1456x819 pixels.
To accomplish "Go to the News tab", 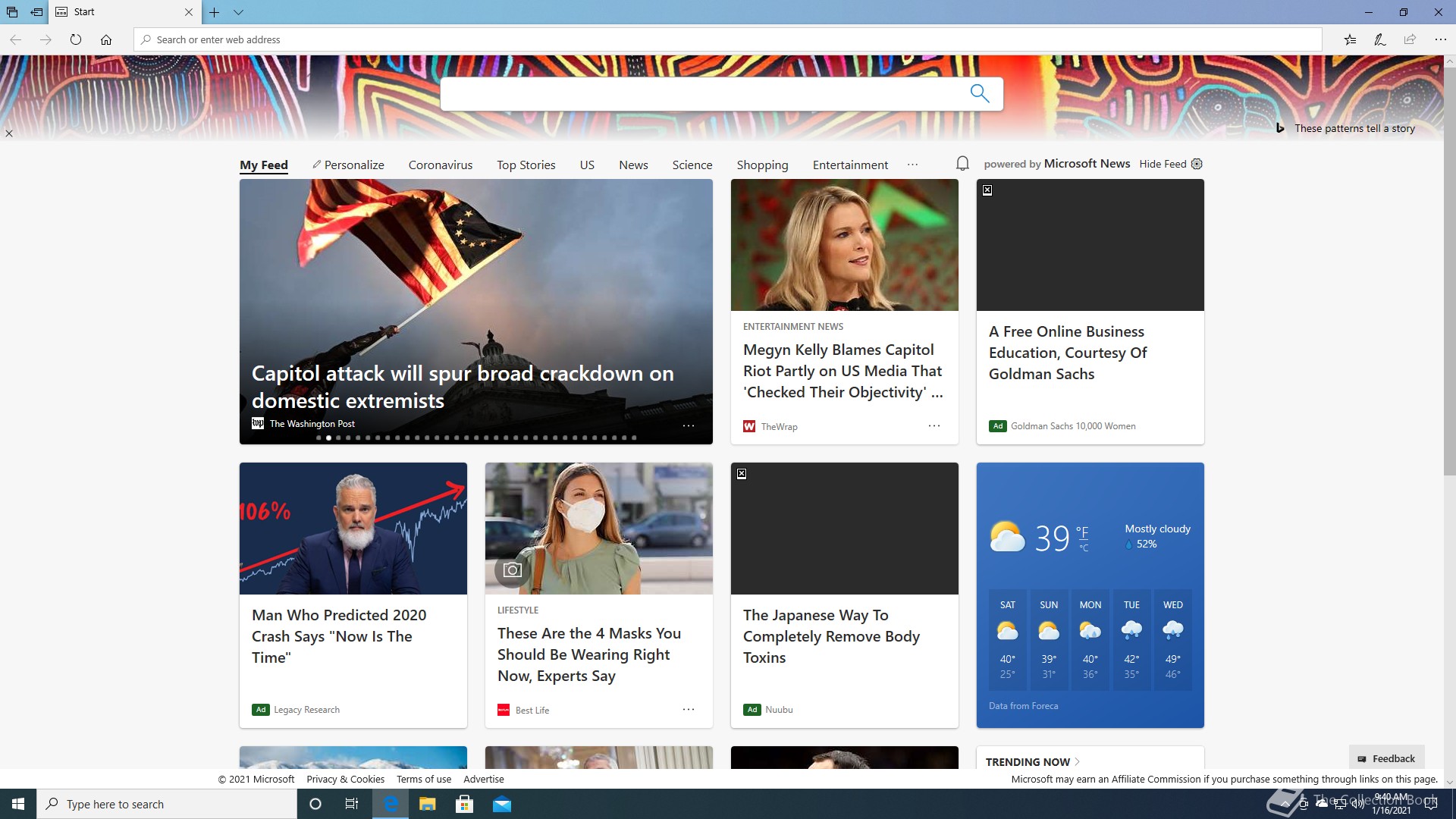I will click(x=633, y=165).
